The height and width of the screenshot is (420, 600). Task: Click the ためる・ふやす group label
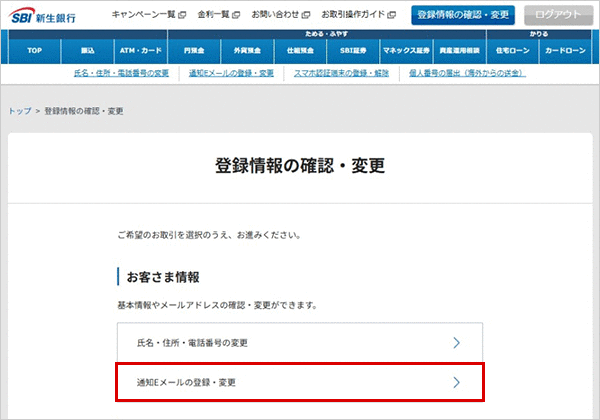pyautogui.click(x=326, y=34)
